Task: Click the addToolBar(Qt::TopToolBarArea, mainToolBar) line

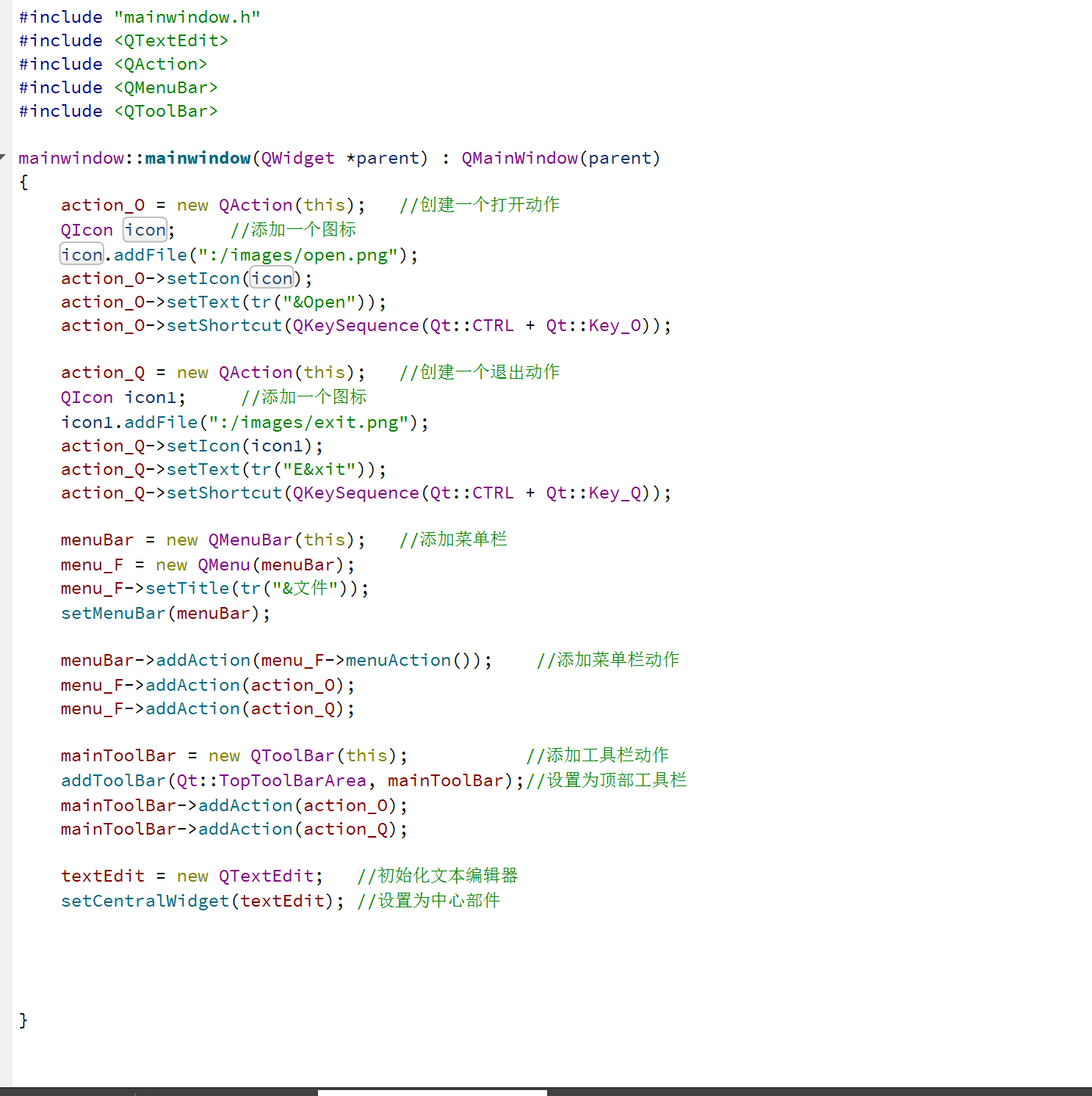Action: pyautogui.click(x=292, y=780)
